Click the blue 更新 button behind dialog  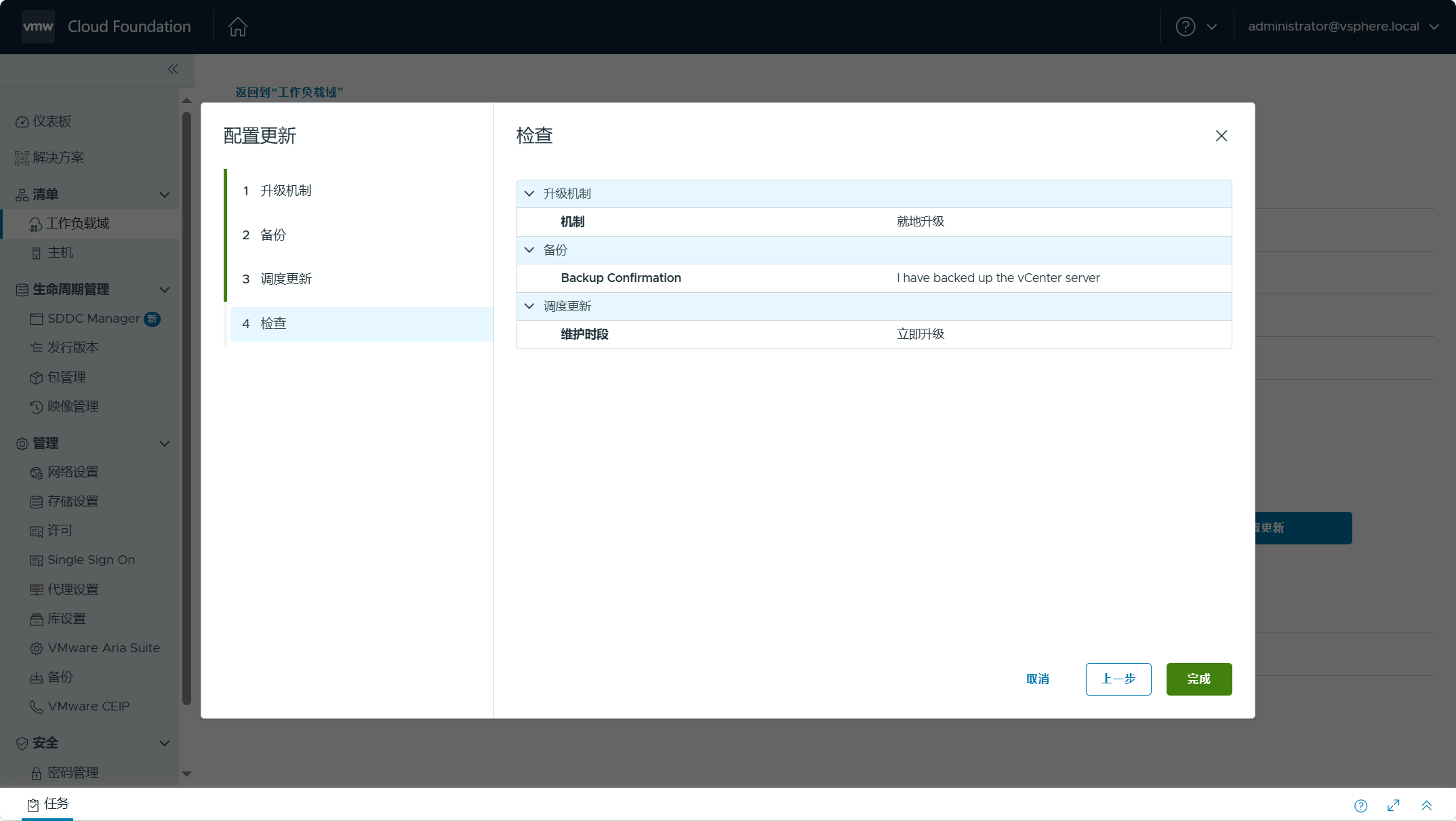pos(1303,528)
